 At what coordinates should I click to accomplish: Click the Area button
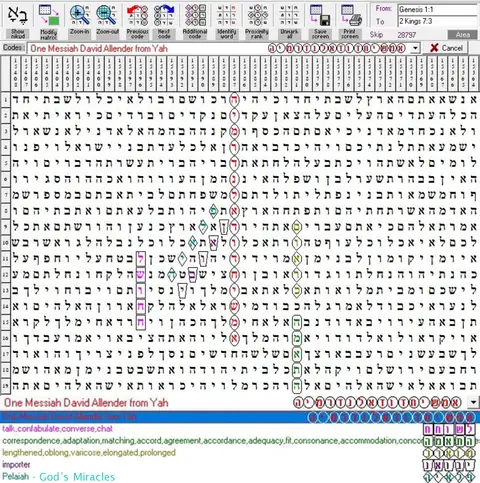pos(463,35)
